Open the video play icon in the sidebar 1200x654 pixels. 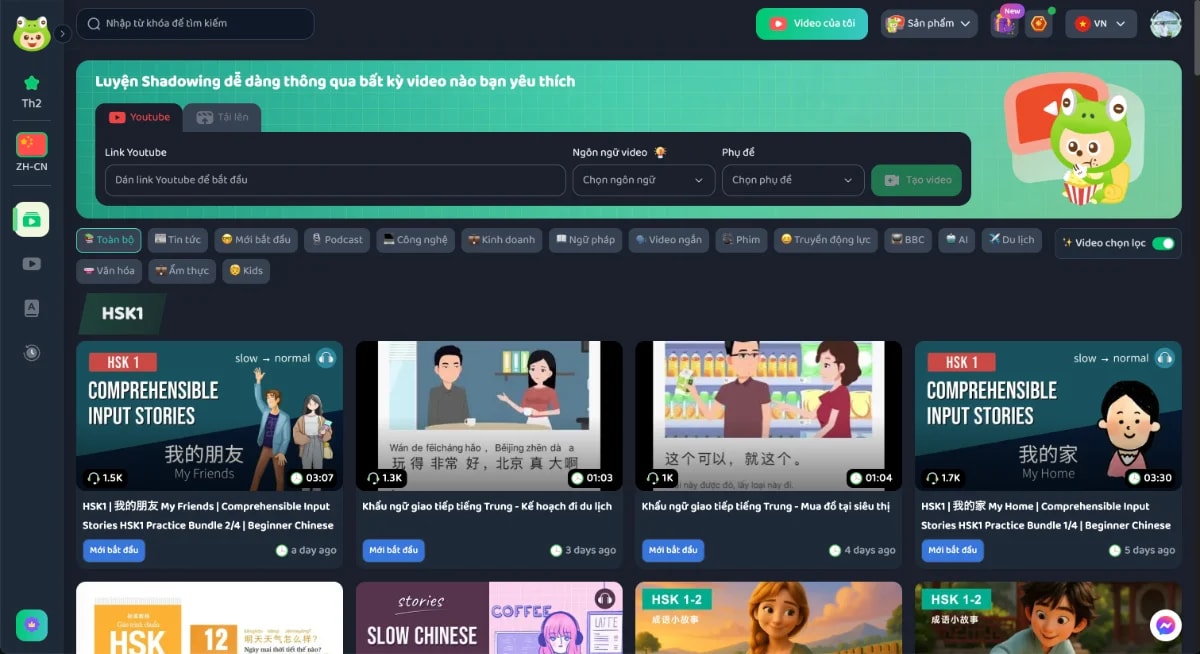point(30,263)
